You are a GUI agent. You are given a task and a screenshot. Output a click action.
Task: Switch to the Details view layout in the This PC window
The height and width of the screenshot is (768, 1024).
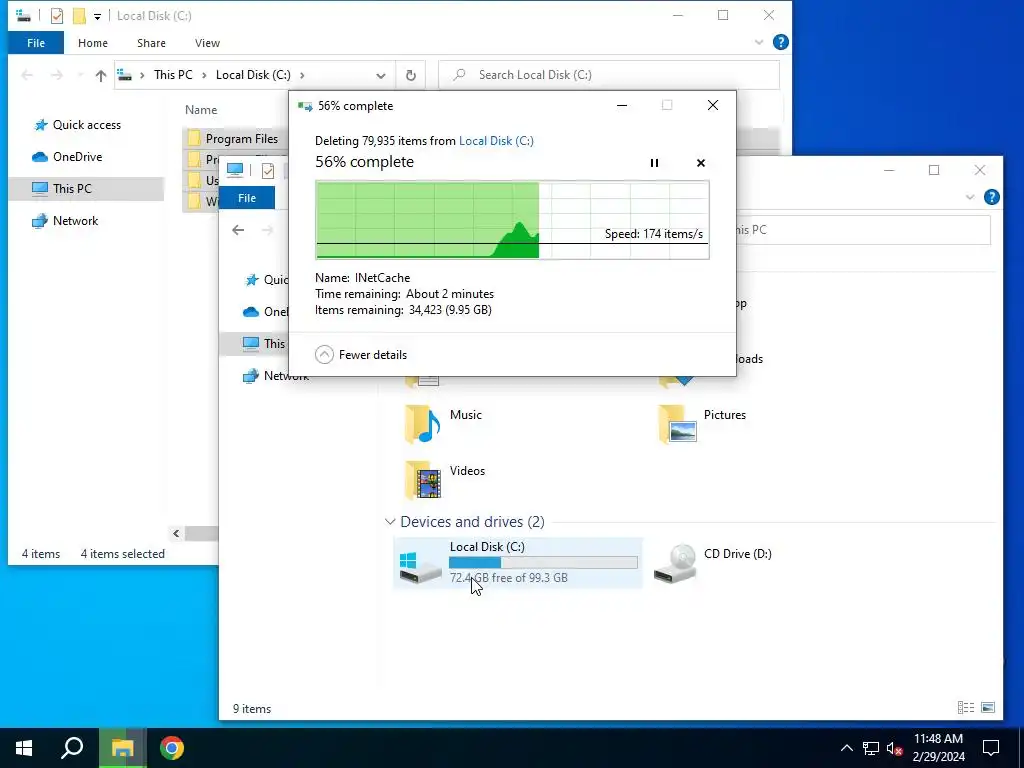click(x=966, y=707)
